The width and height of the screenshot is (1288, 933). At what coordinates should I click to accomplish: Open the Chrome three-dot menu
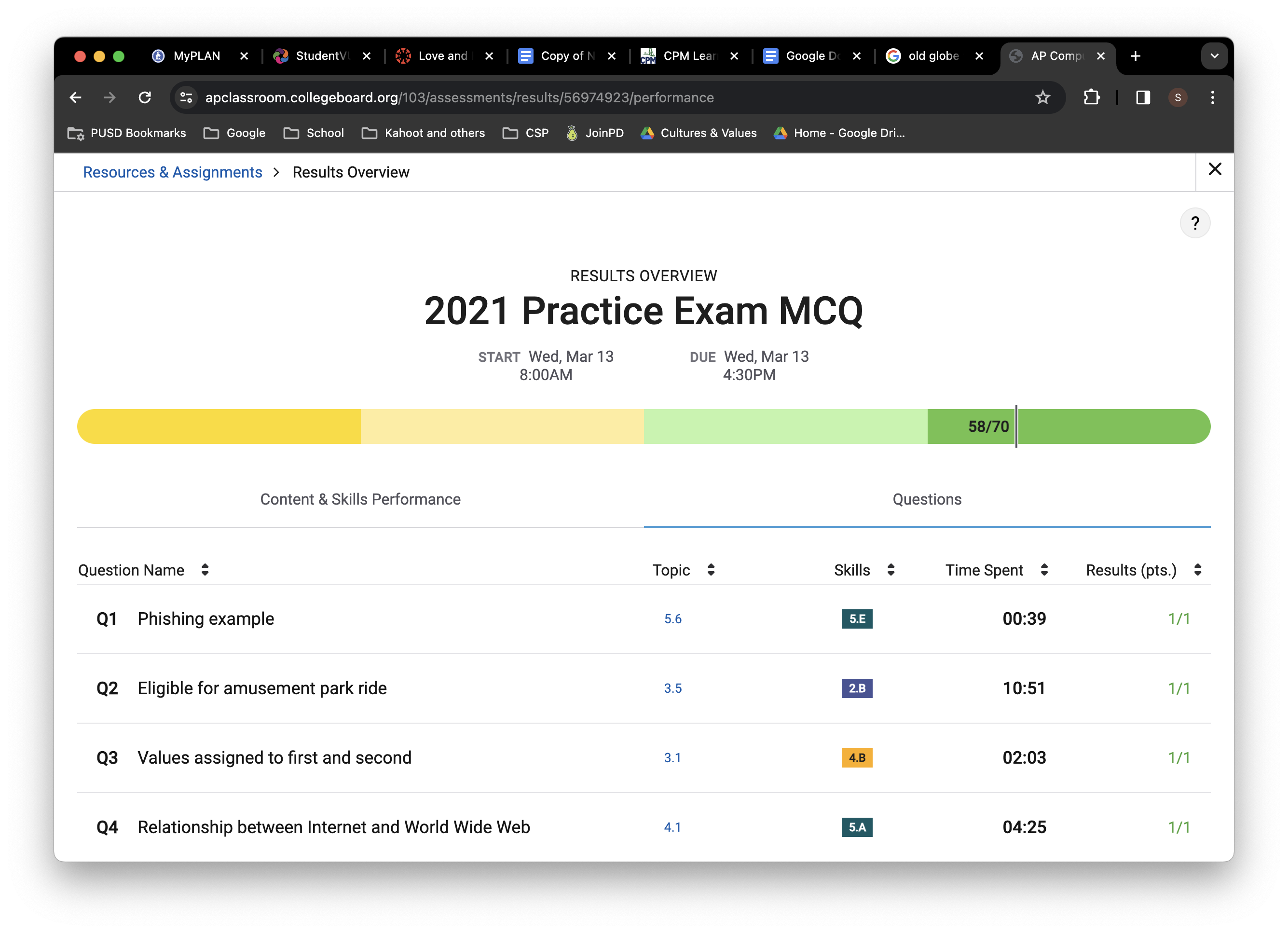point(1212,97)
